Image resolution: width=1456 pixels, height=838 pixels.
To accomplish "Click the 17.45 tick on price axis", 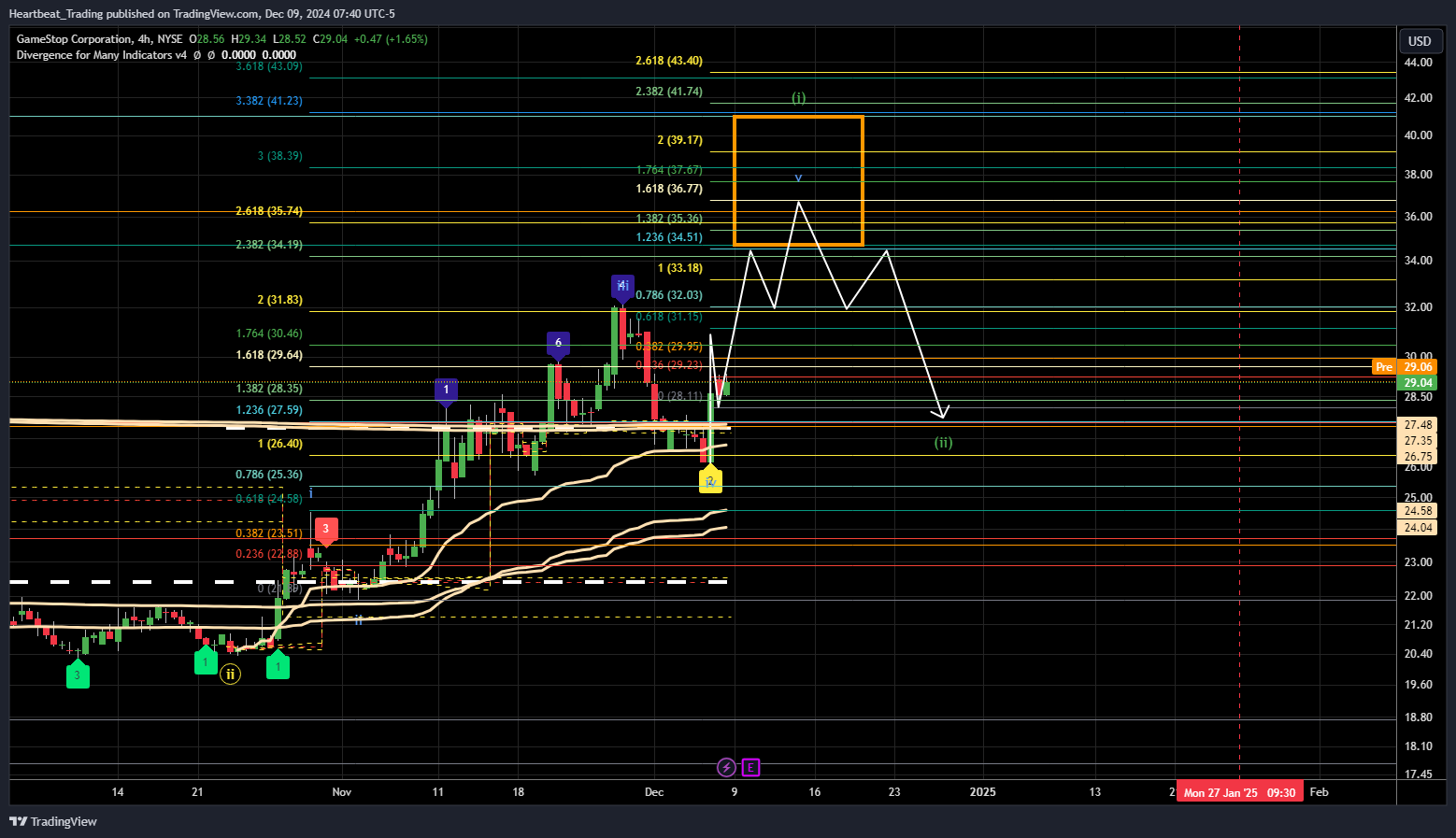I will click(x=1419, y=774).
